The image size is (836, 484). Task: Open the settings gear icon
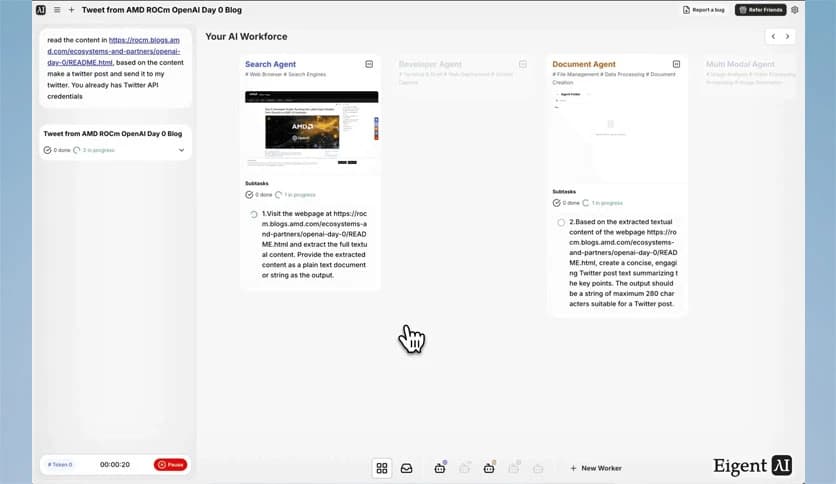point(794,10)
